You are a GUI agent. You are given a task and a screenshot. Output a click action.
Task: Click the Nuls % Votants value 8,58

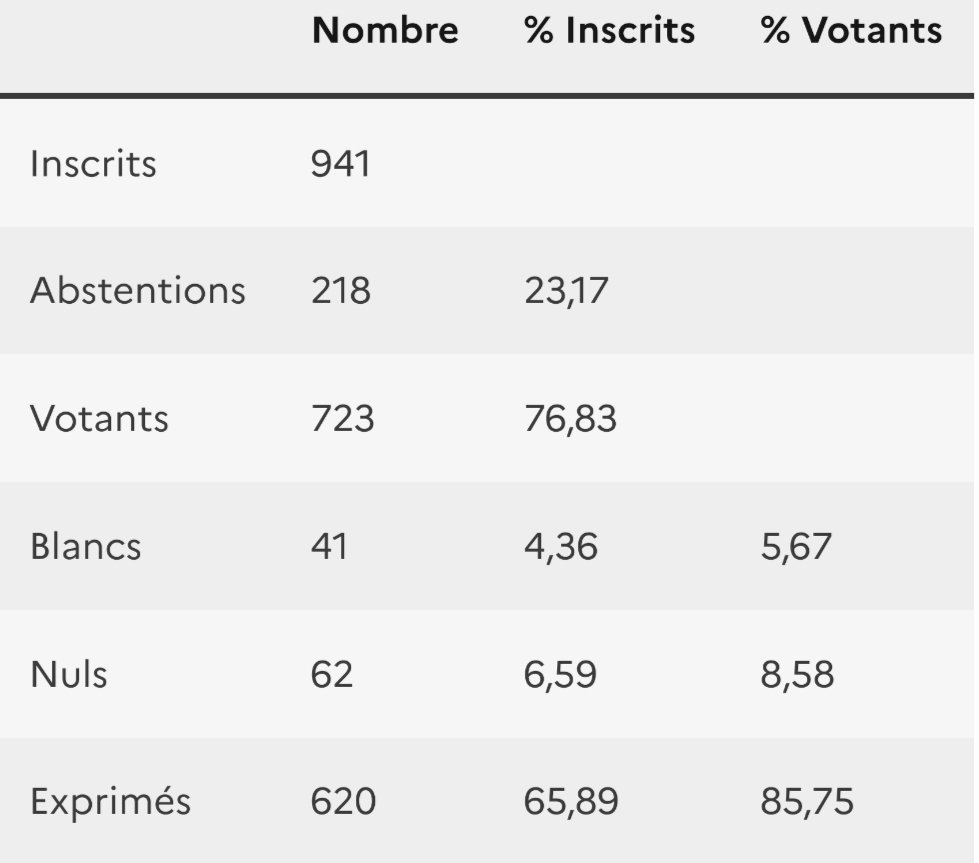pyautogui.click(x=797, y=674)
